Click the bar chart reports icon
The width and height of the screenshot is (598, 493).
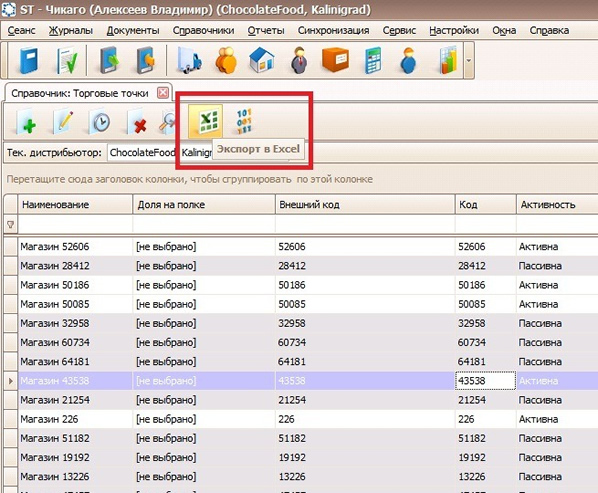tap(447, 60)
